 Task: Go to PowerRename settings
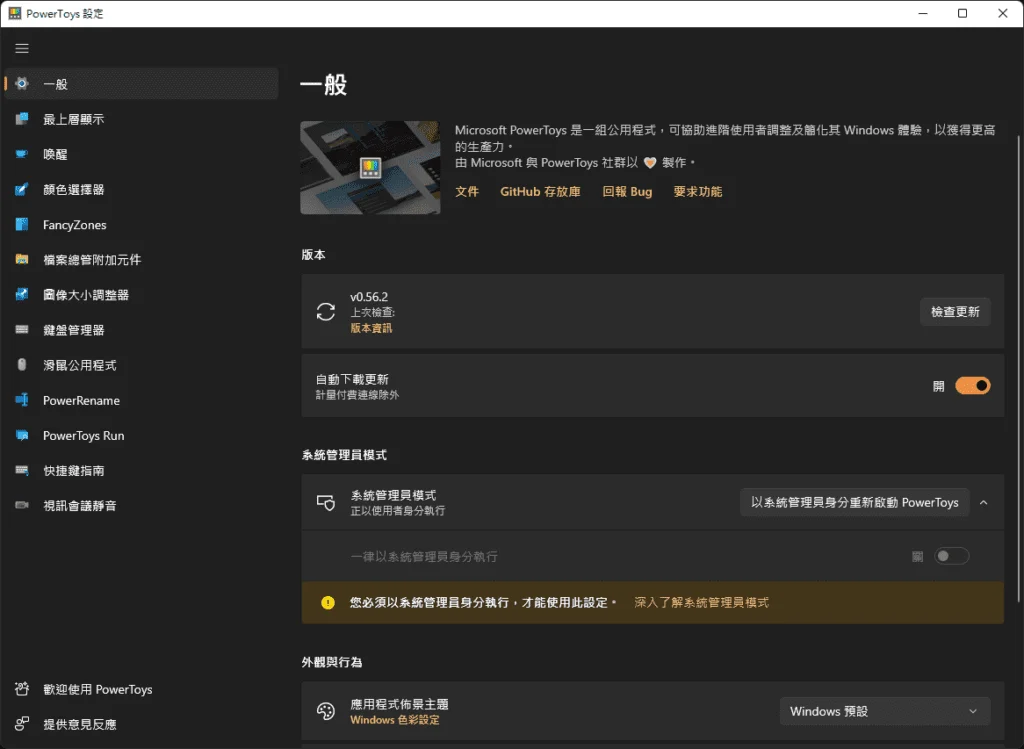[x=141, y=400]
